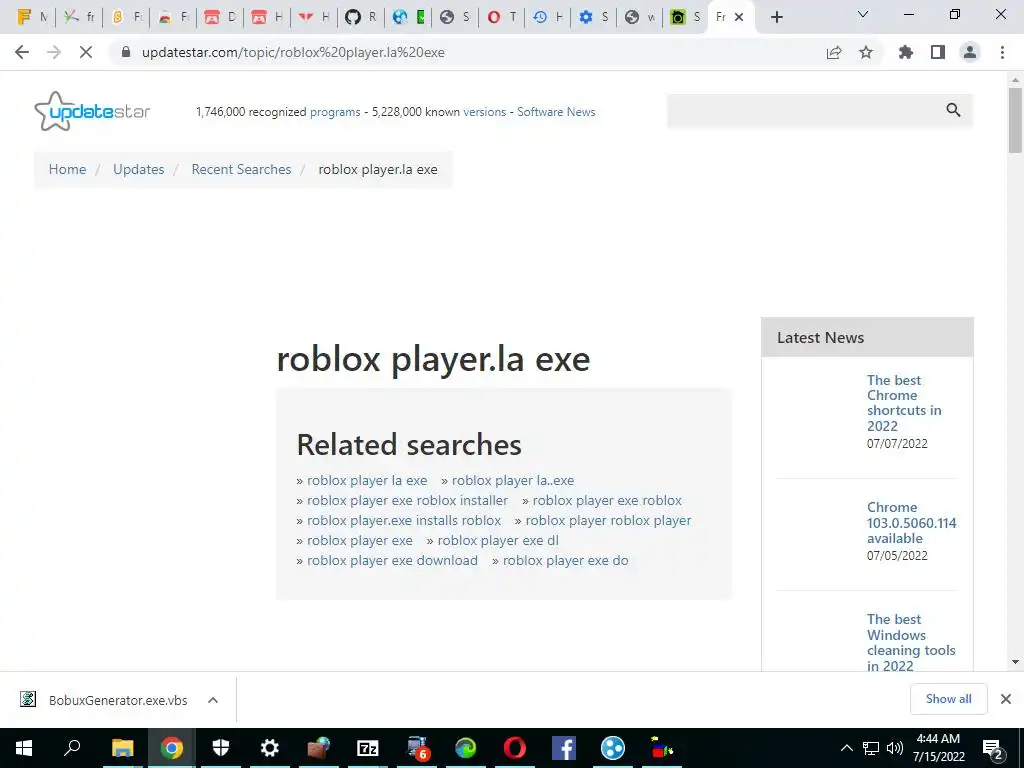Switch to the first tab with orange F icon
The width and height of the screenshot is (1024, 768).
[31, 17]
